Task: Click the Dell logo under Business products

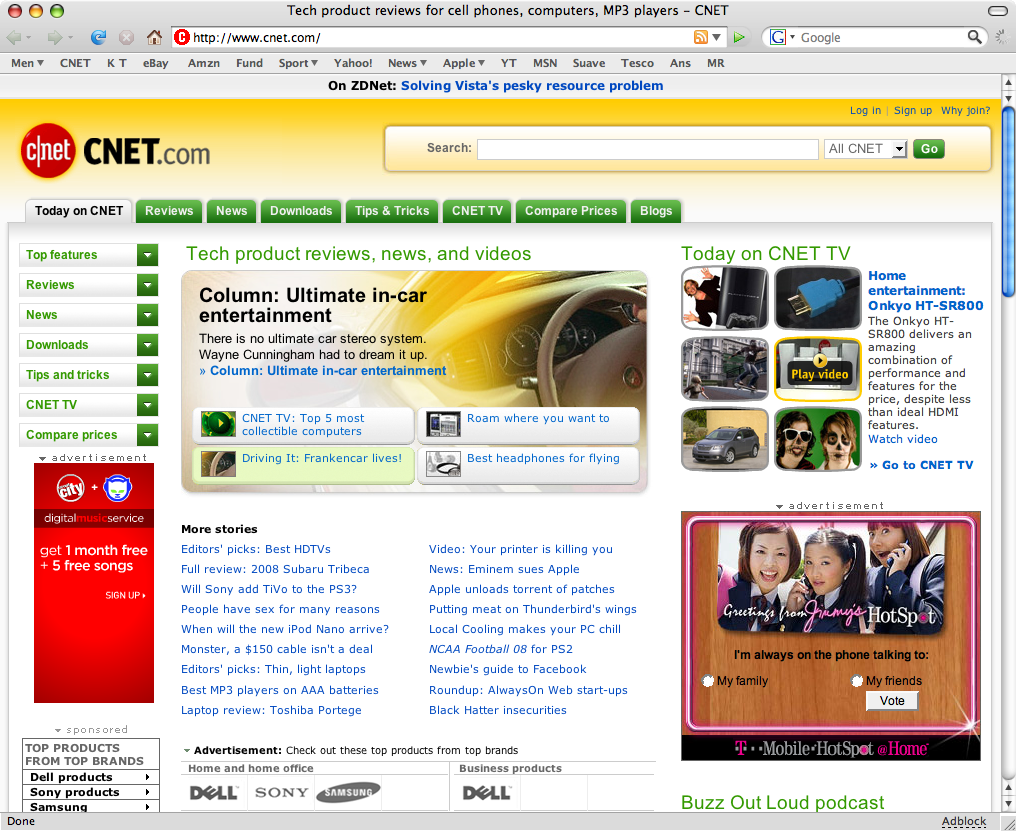Action: click(x=486, y=792)
